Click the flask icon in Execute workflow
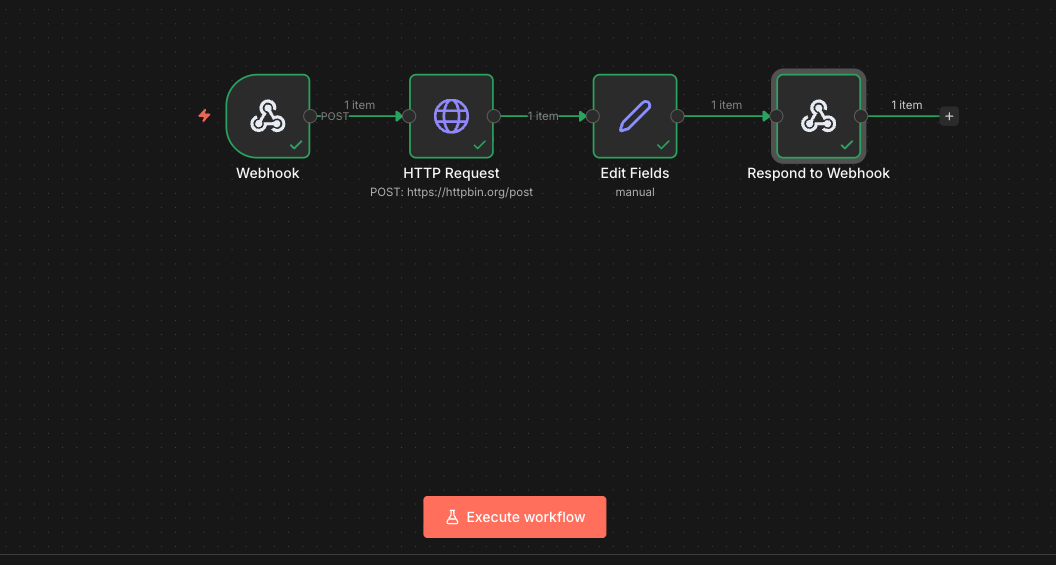The width and height of the screenshot is (1056, 565). click(x=452, y=517)
